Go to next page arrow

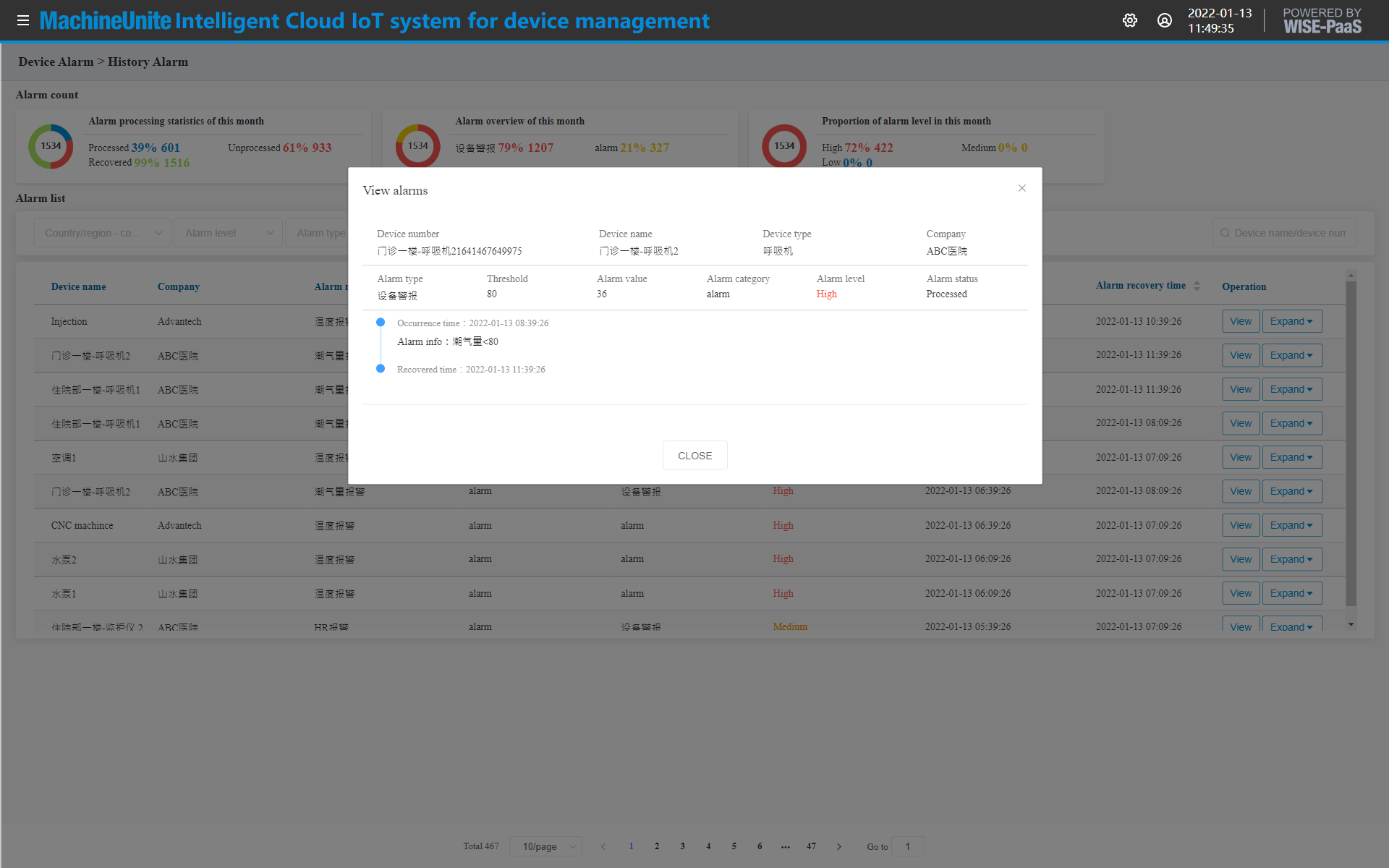point(839,846)
